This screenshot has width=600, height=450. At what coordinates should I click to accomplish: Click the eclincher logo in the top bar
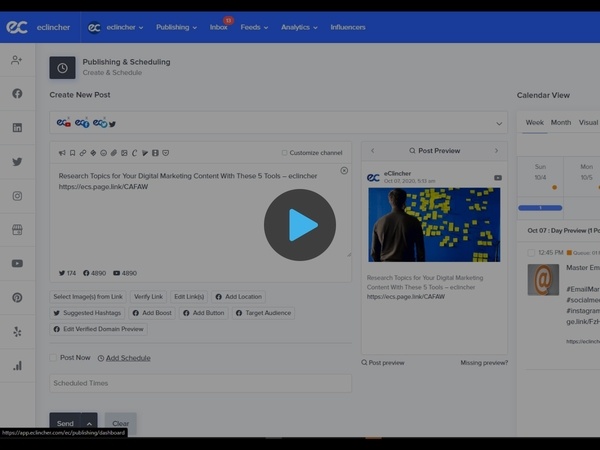point(17,27)
